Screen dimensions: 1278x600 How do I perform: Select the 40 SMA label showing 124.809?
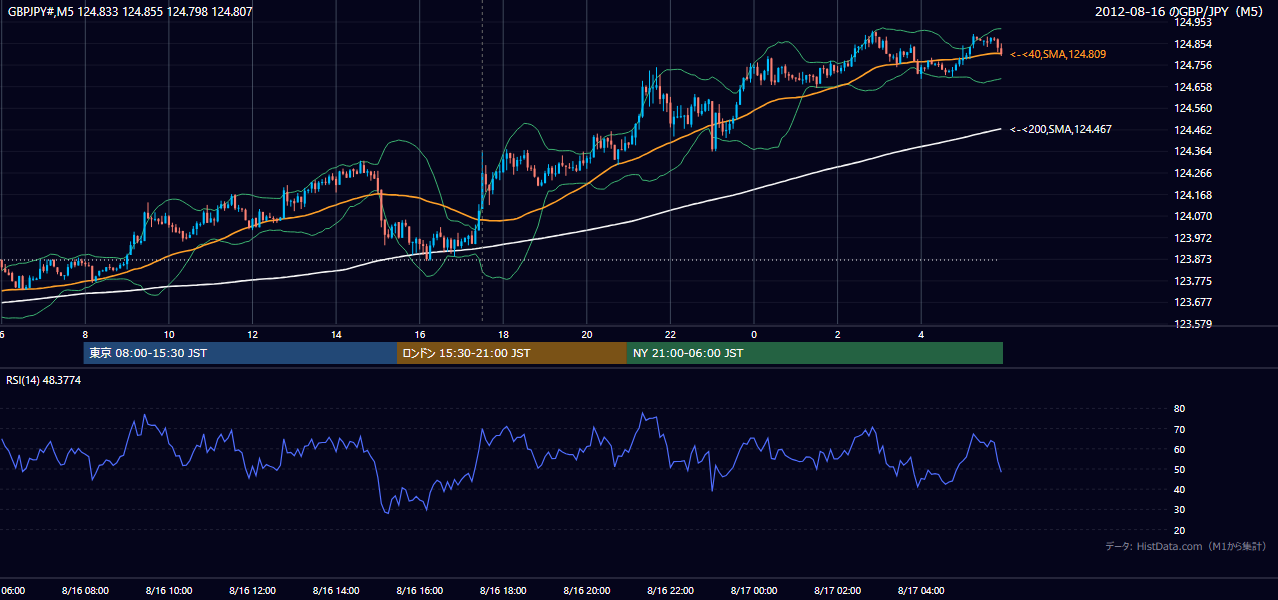pos(1058,54)
